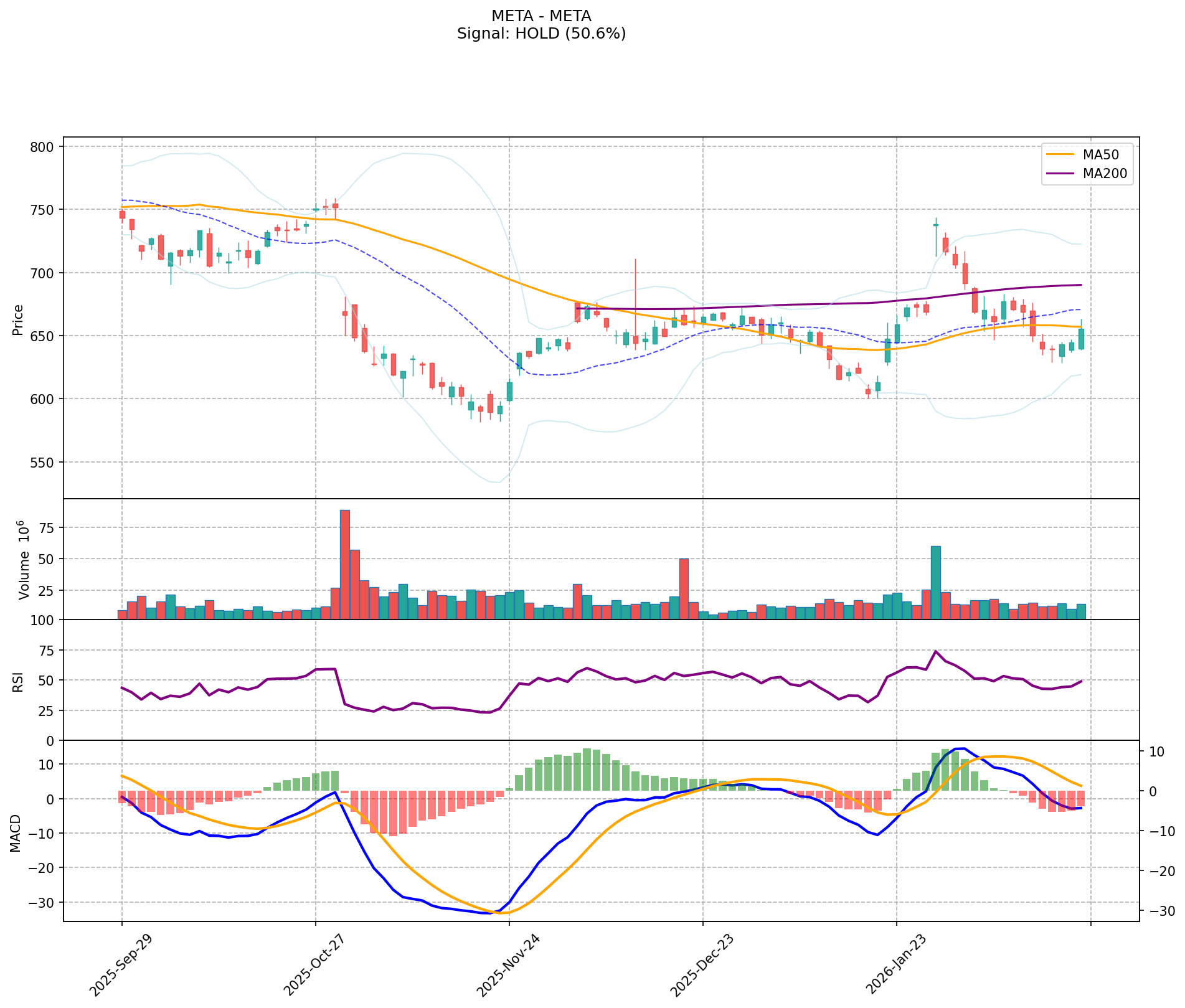This screenshot has height=1008, width=1185.
Task: Click the Signal: HOLD (50.6%) text
Action: 541,34
